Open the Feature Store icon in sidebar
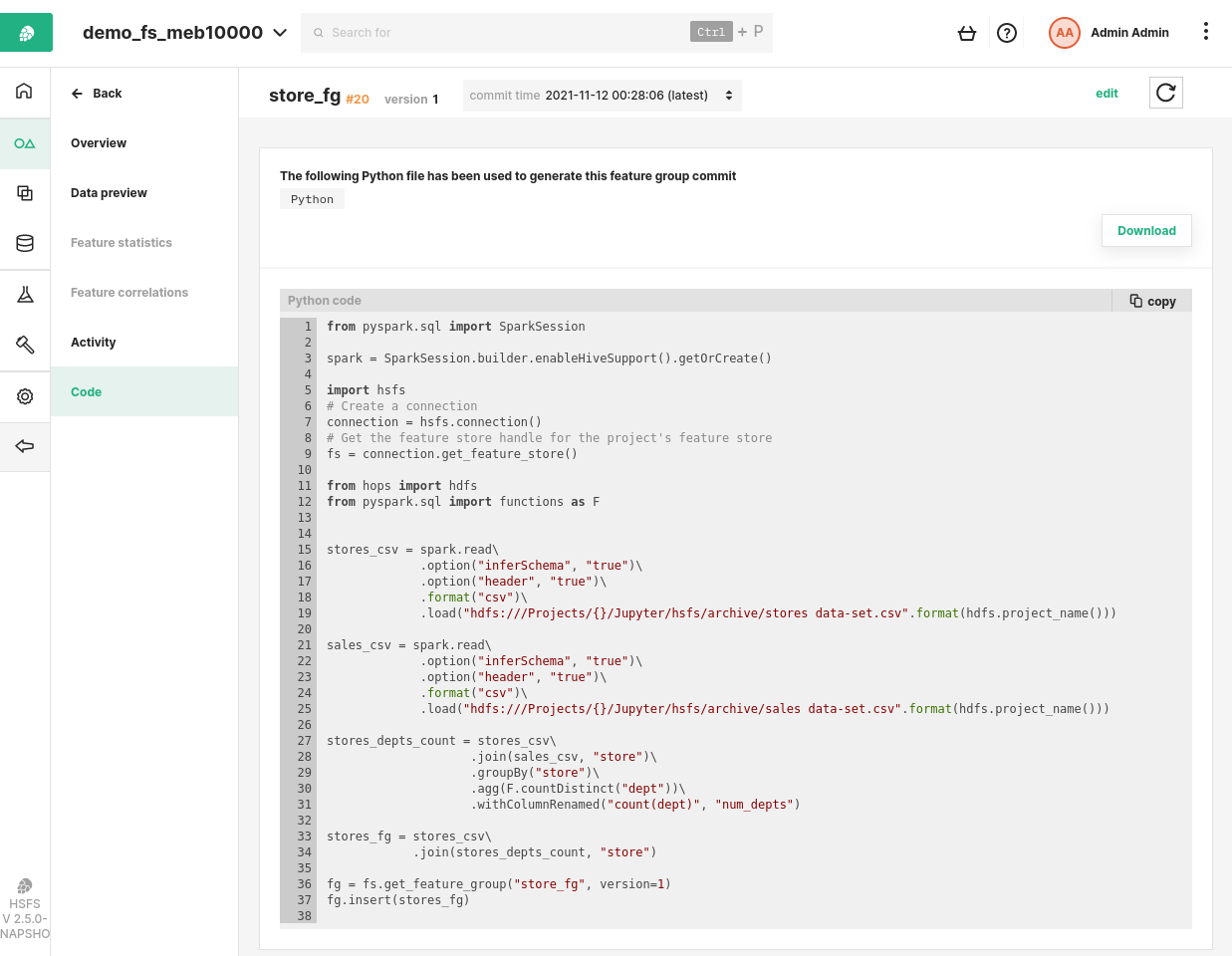Viewport: 1232px width, 956px height. pos(24,143)
